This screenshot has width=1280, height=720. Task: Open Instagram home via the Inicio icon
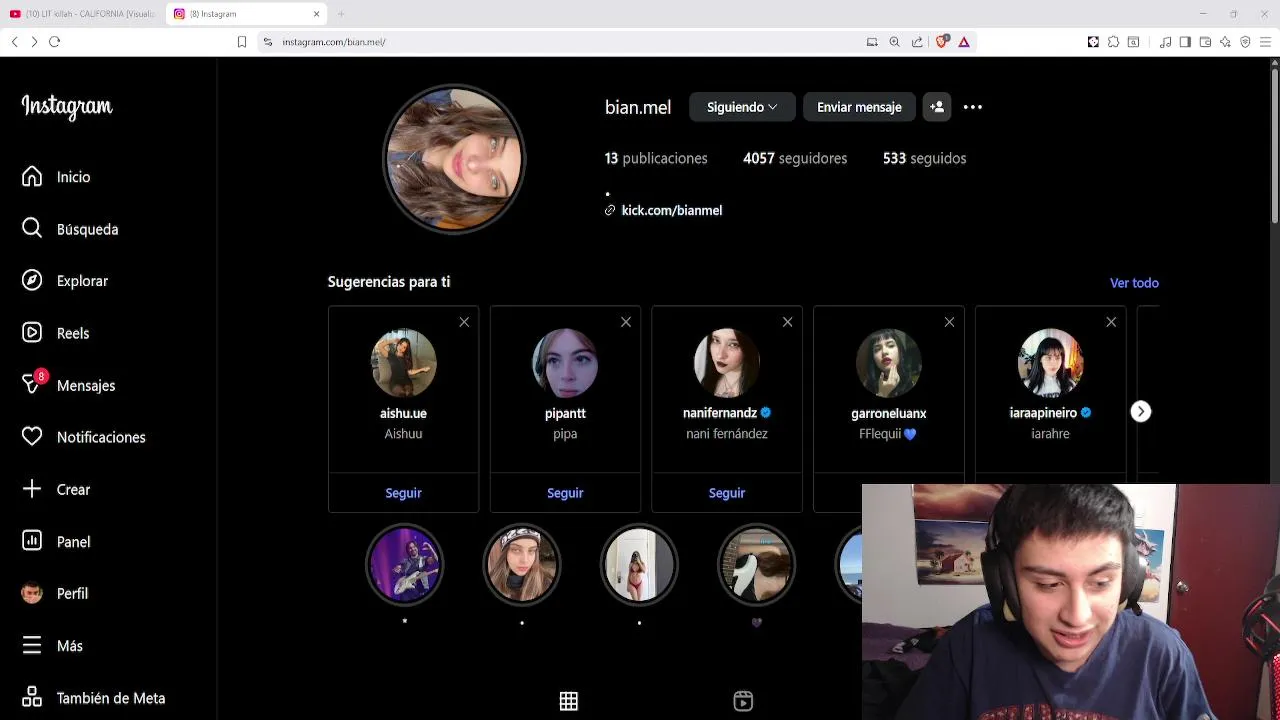32,177
